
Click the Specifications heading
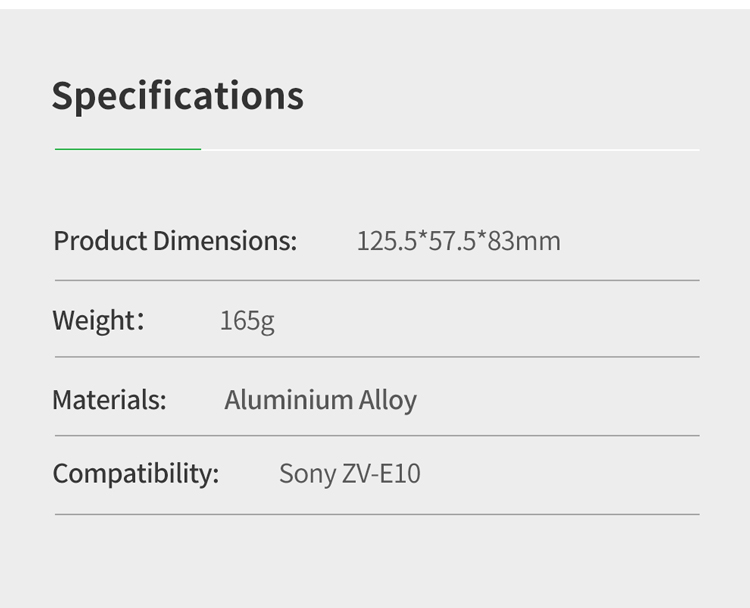tap(177, 96)
